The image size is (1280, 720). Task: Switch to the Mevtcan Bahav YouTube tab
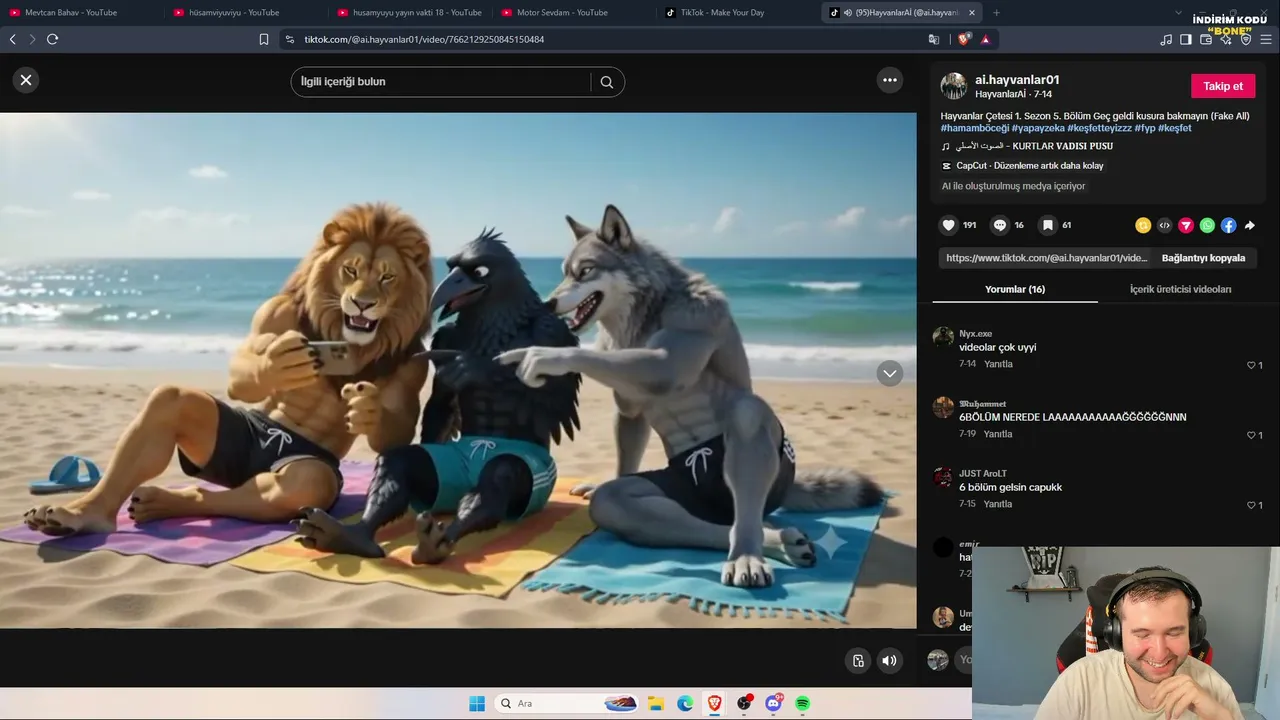[x=70, y=12]
